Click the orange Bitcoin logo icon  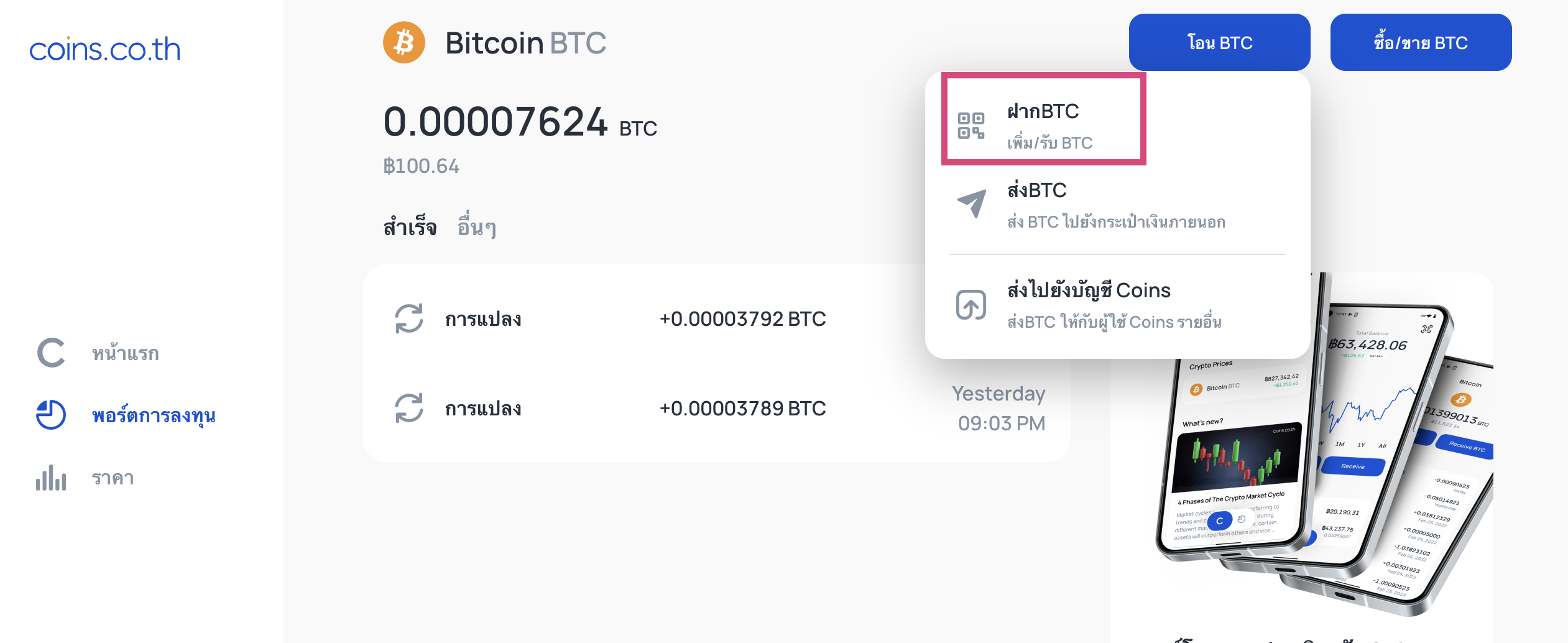[x=404, y=43]
